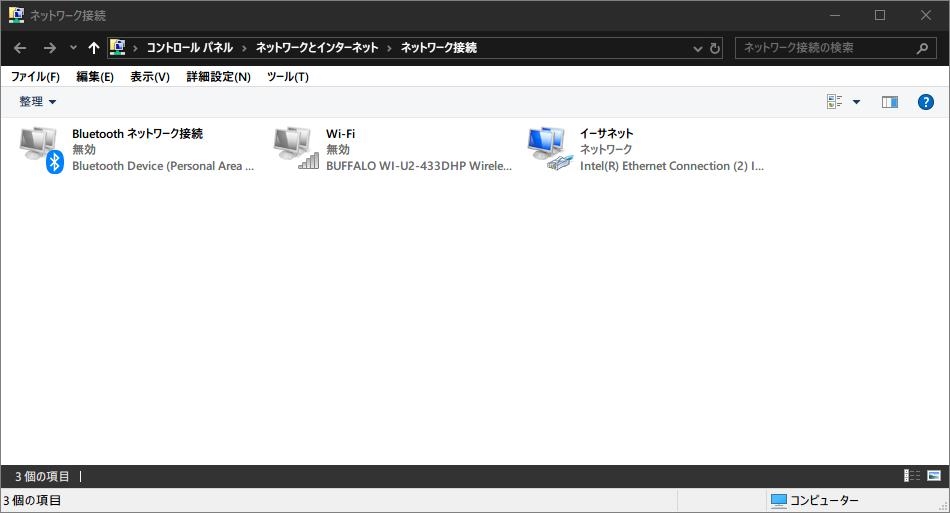Click the Intel(R) Ethernet Connection (2) text

671,166
